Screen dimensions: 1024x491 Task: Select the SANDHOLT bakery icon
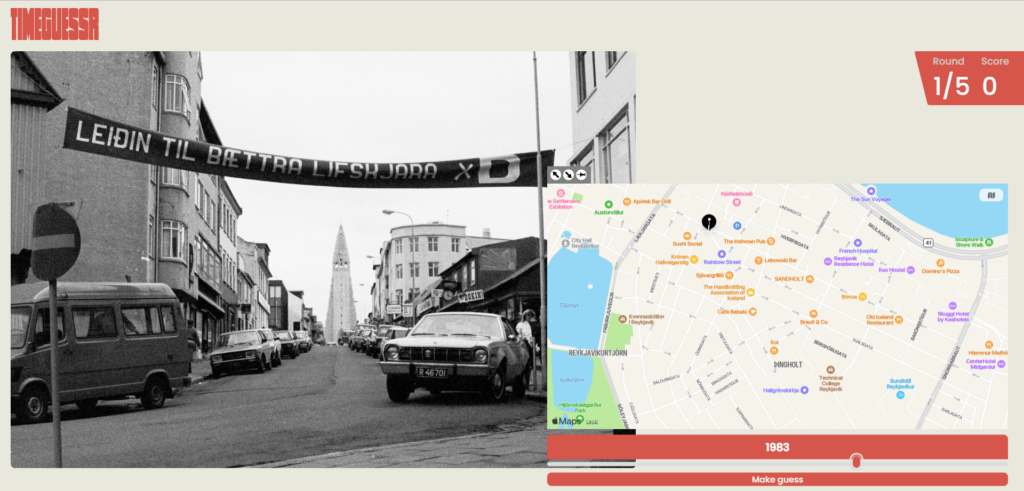pyautogui.click(x=810, y=279)
